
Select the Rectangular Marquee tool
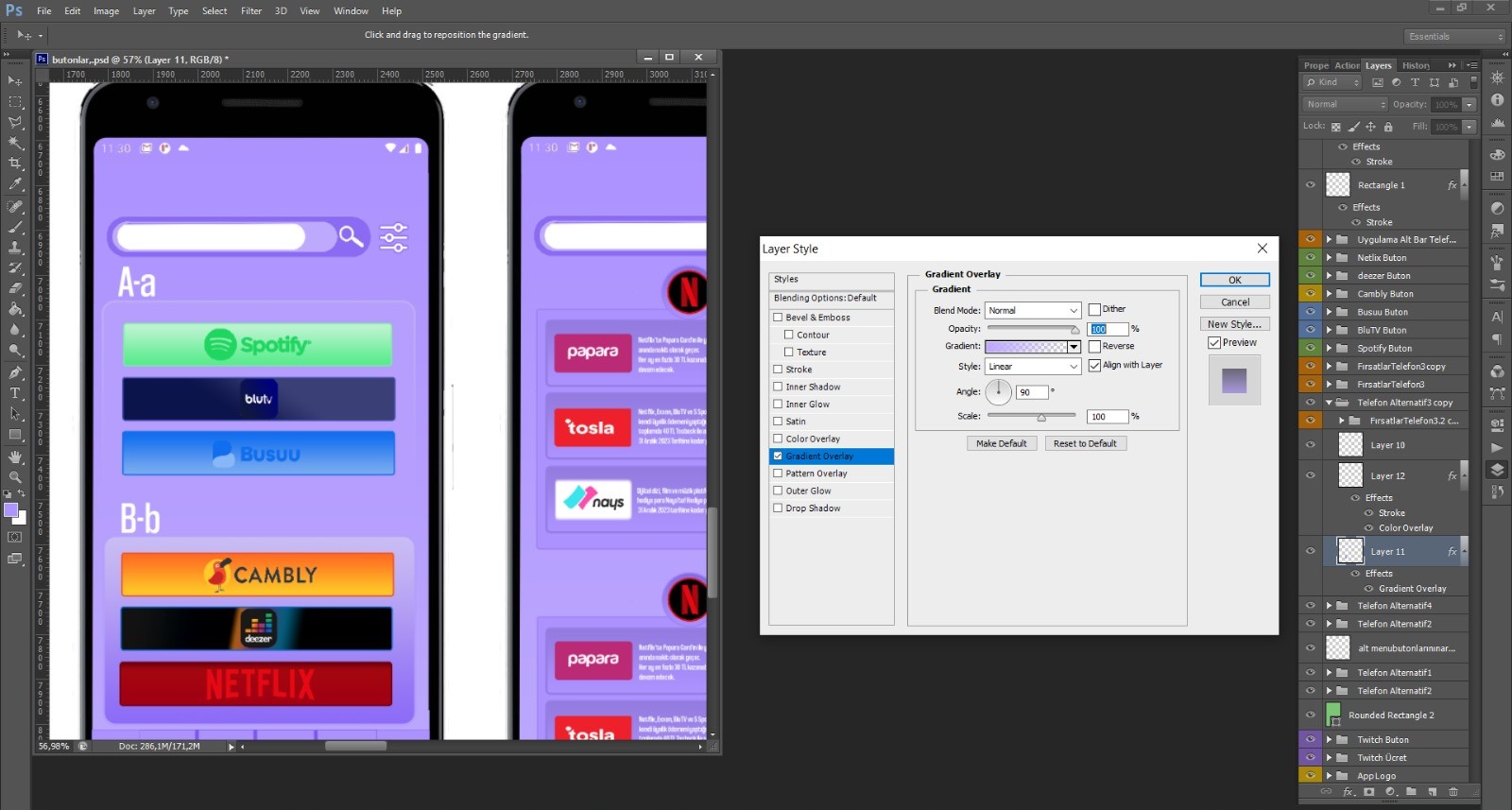click(15, 102)
